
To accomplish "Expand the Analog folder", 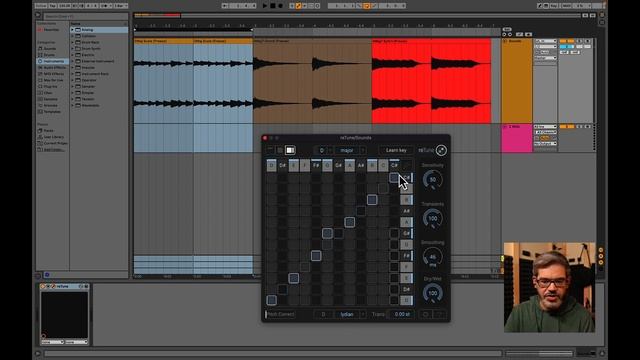I will click(x=73, y=30).
